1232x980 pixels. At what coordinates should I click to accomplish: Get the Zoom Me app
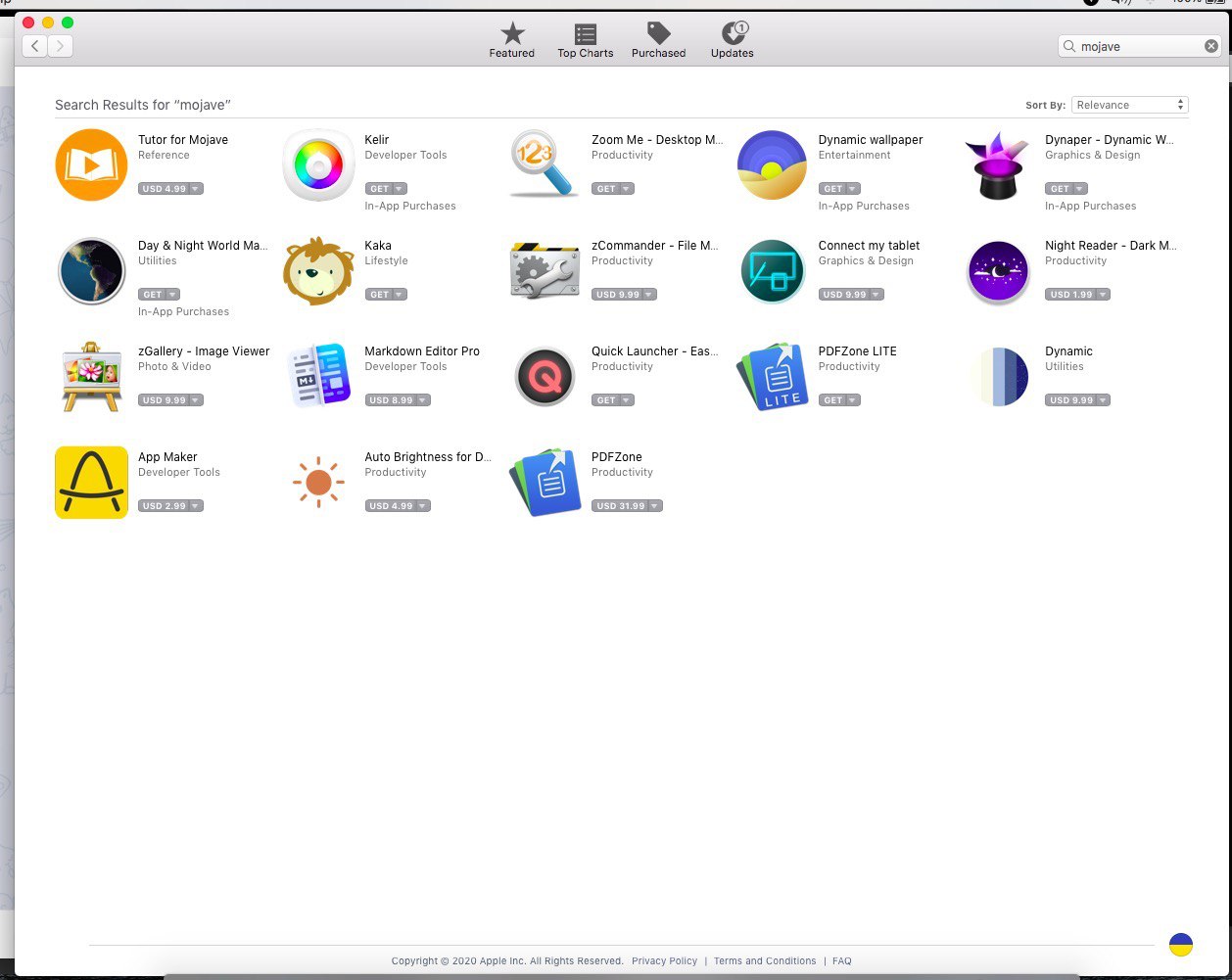tap(612, 189)
